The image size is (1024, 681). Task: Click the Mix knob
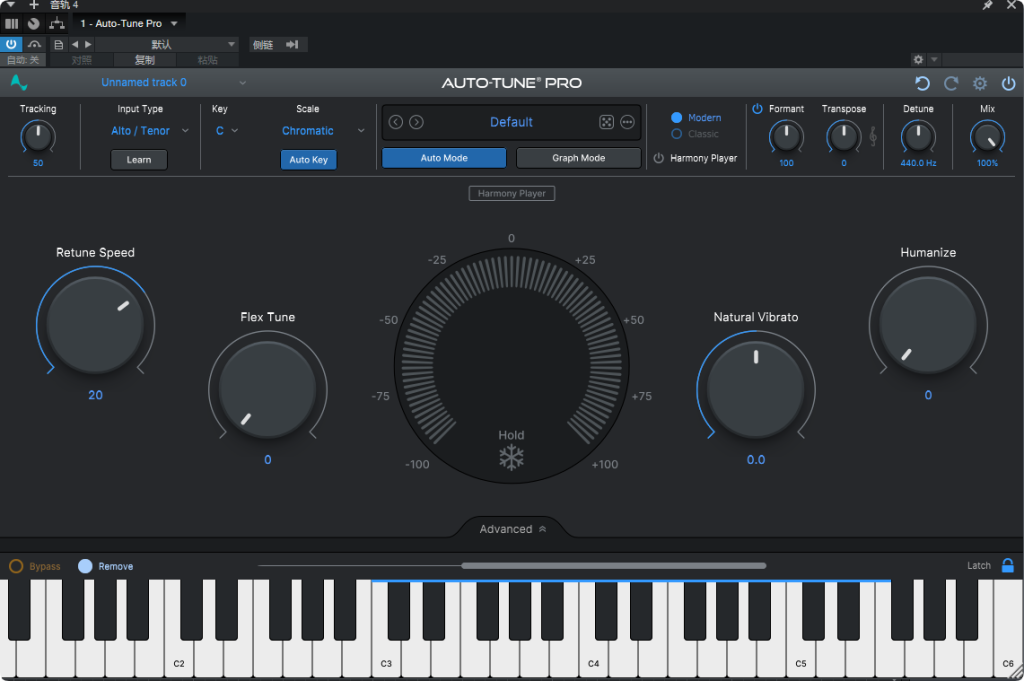tap(987, 137)
